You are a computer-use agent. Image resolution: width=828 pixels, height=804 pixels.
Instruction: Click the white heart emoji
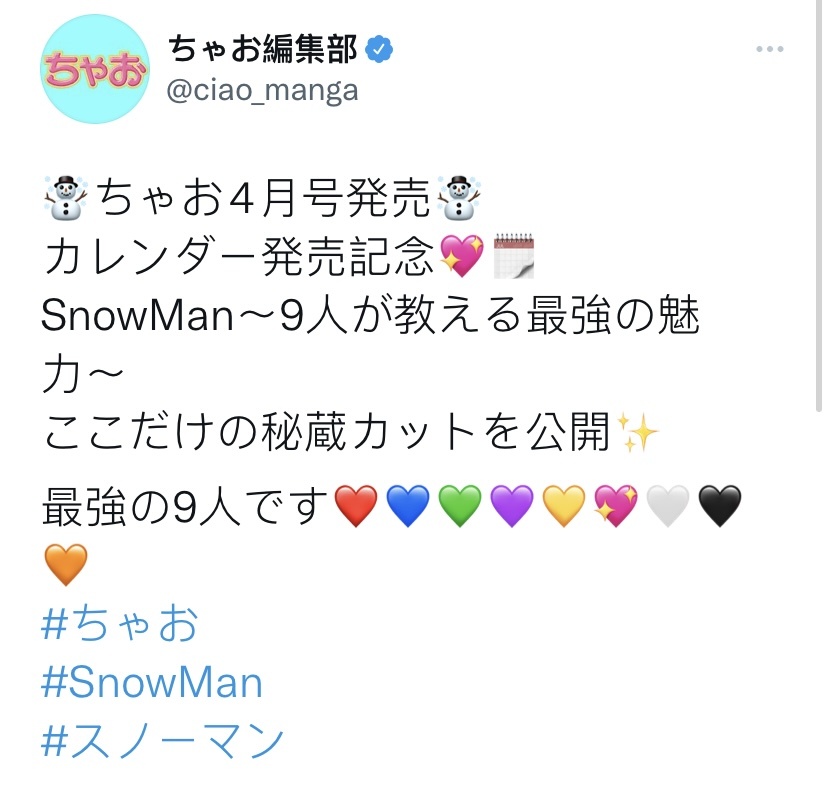668,506
